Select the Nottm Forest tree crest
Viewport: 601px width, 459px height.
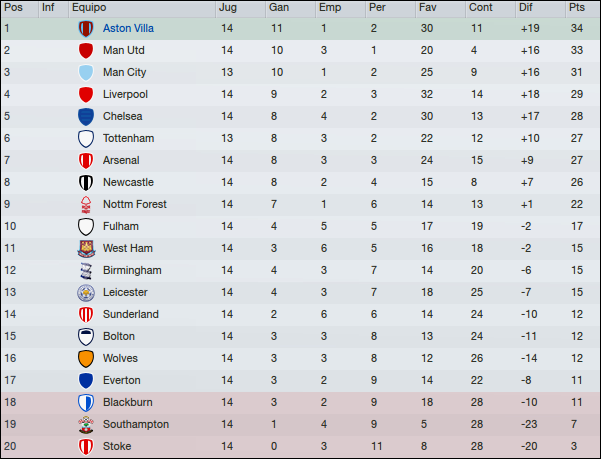[86, 205]
